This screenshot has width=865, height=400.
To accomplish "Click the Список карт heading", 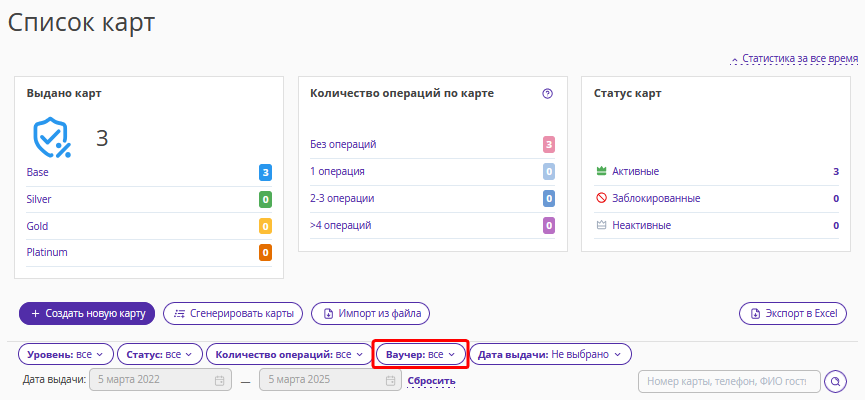I will (82, 24).
